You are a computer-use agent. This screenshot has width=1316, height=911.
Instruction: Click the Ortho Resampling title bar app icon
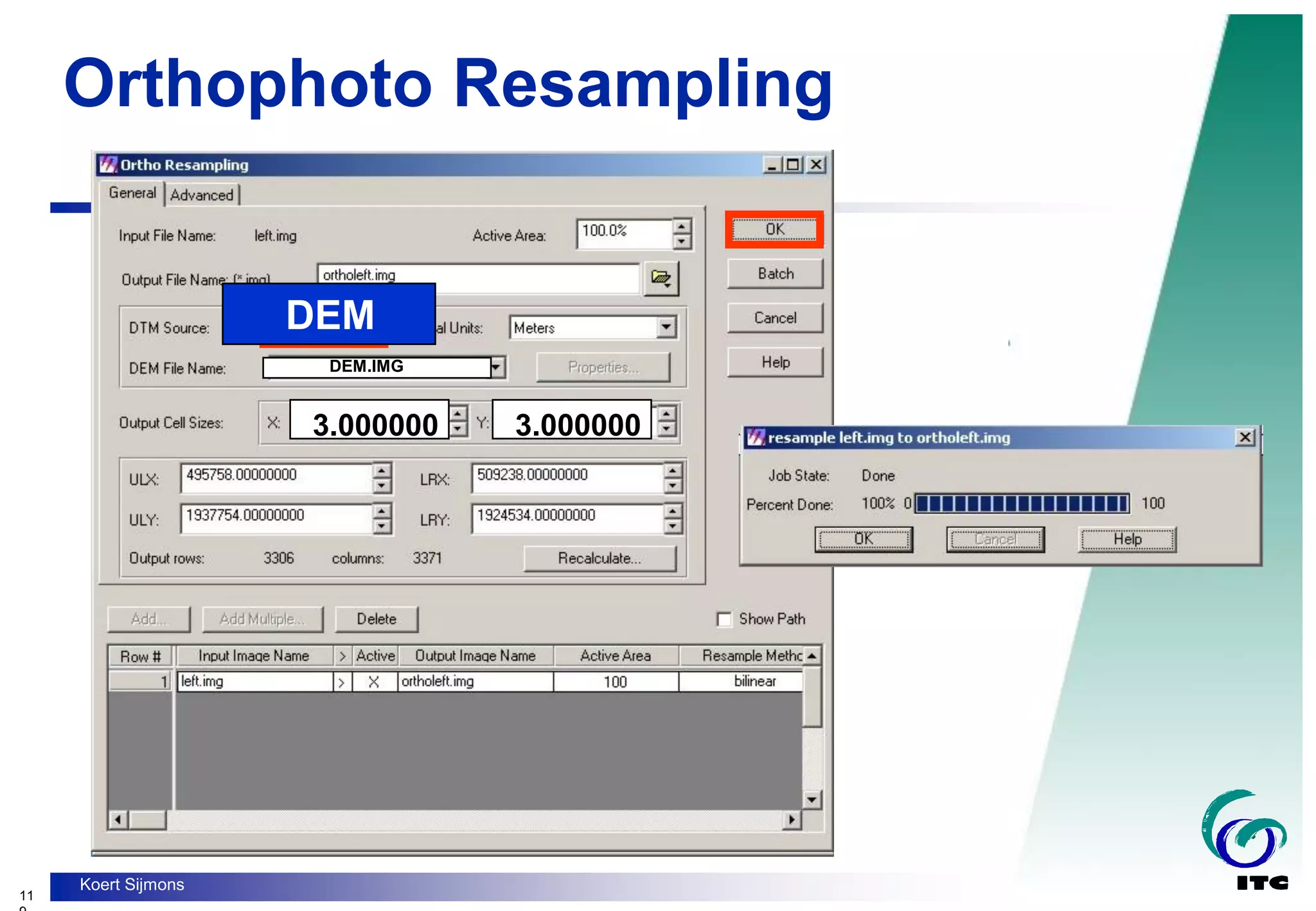(x=109, y=164)
